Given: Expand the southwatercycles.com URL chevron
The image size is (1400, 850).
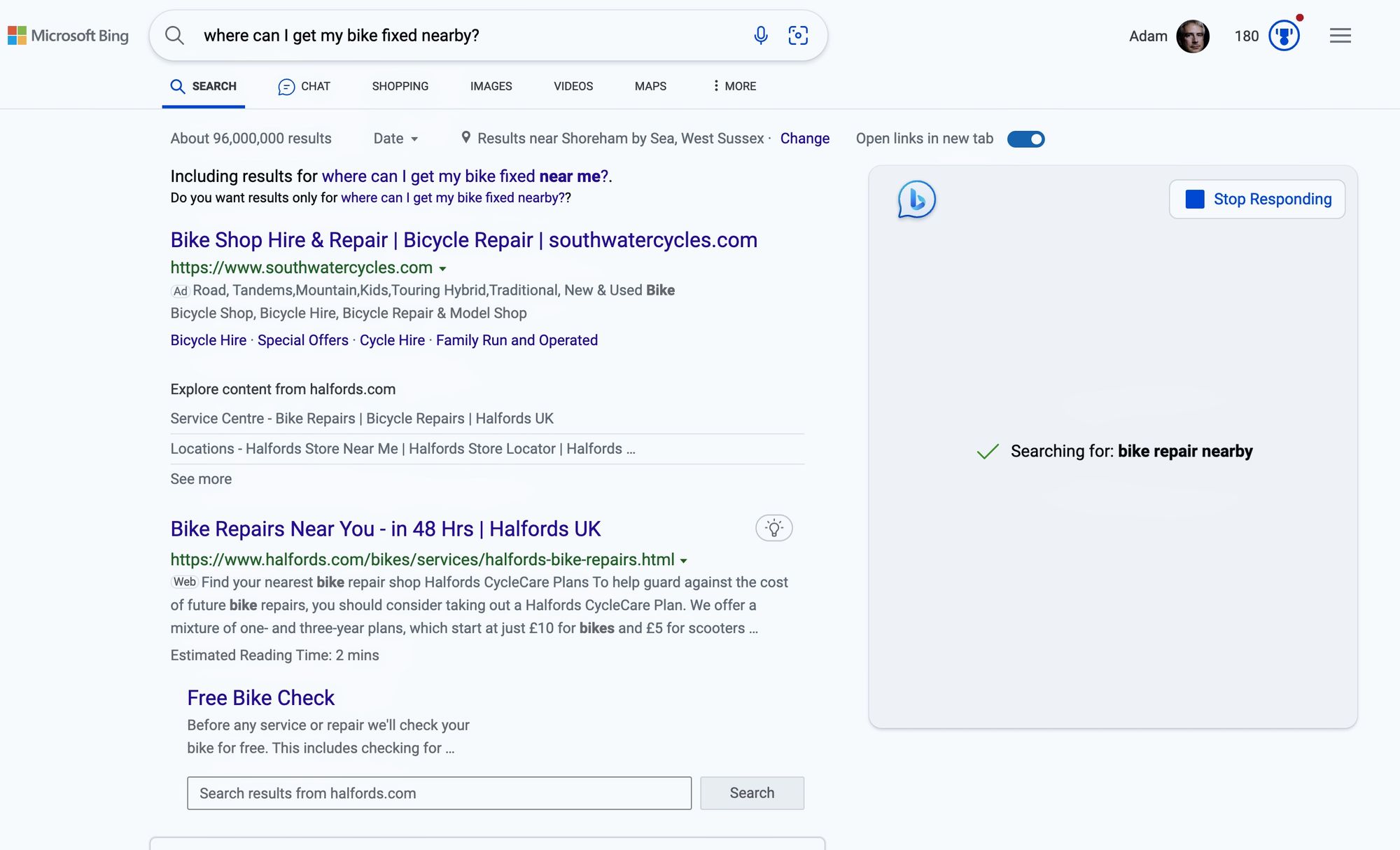Looking at the screenshot, I should click(x=444, y=268).
